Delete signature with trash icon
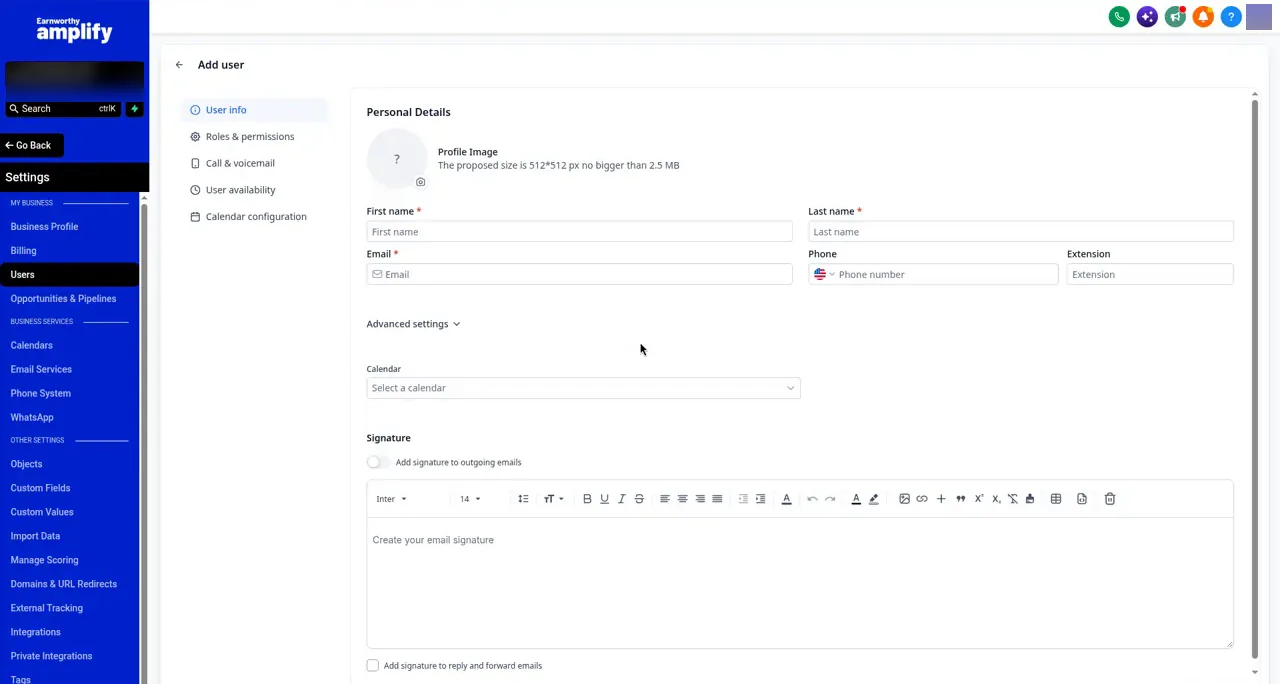 1110,499
